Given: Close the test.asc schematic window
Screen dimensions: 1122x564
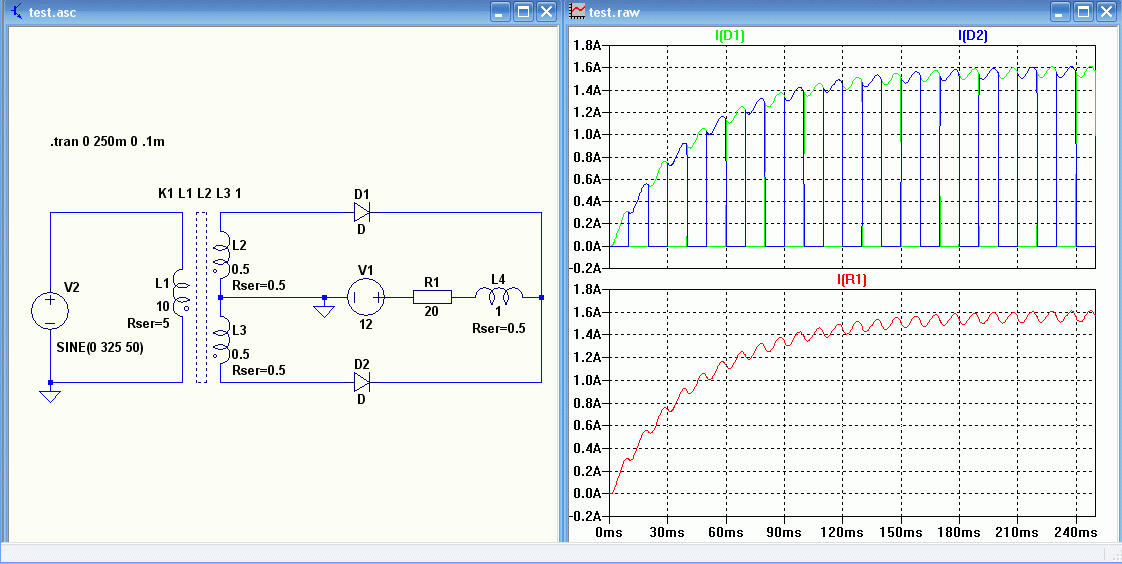Looking at the screenshot, I should pos(547,11).
